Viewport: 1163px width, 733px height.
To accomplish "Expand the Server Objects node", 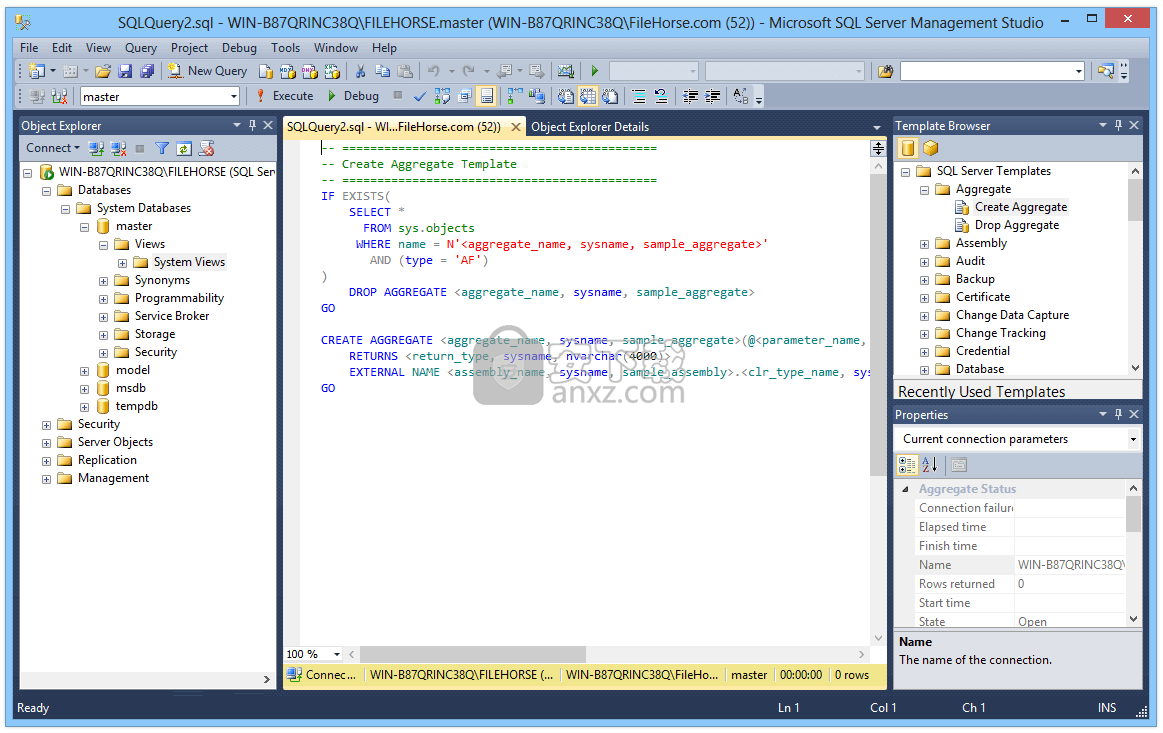I will 47,443.
